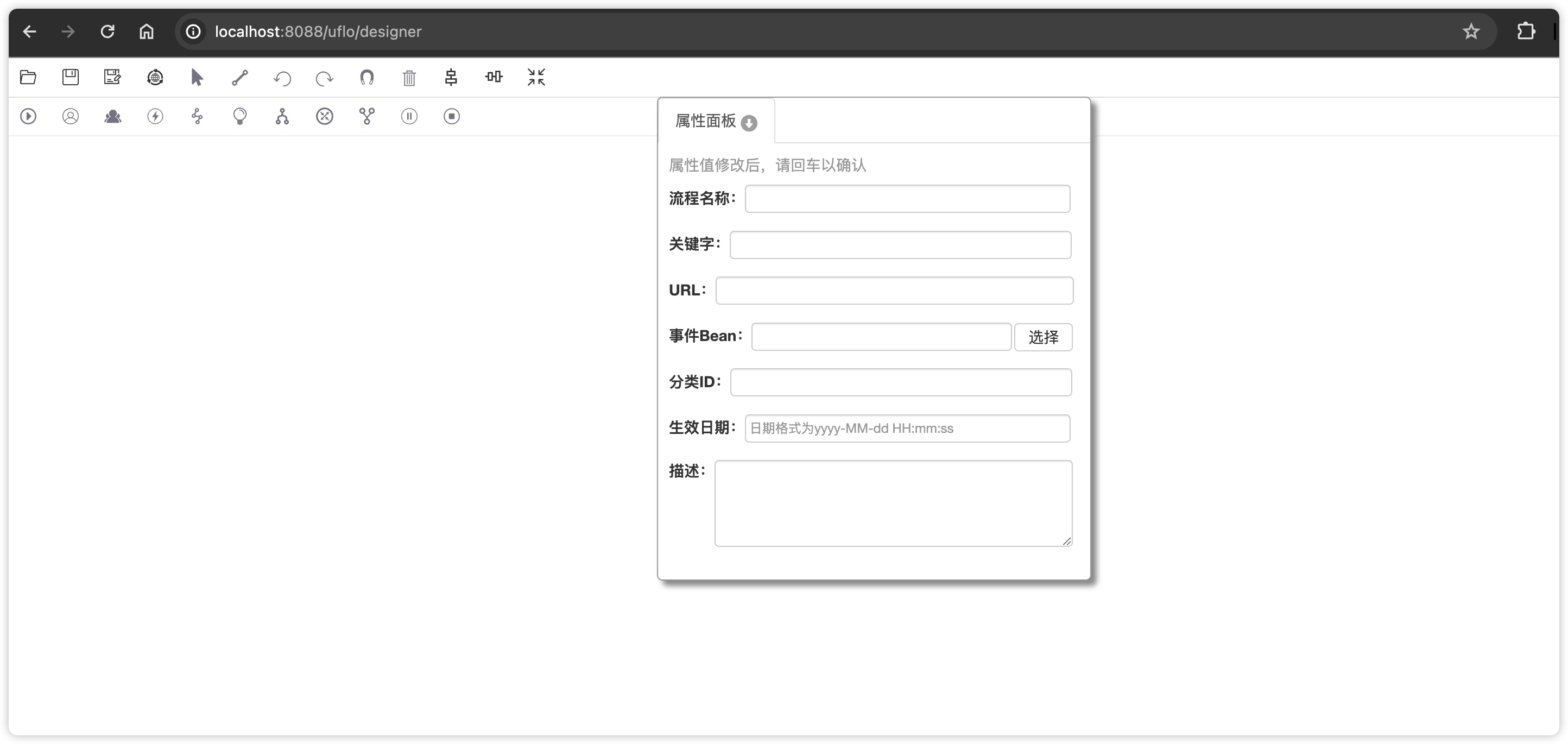Select the light bulb decision node icon
1568x744 pixels.
tap(240, 116)
